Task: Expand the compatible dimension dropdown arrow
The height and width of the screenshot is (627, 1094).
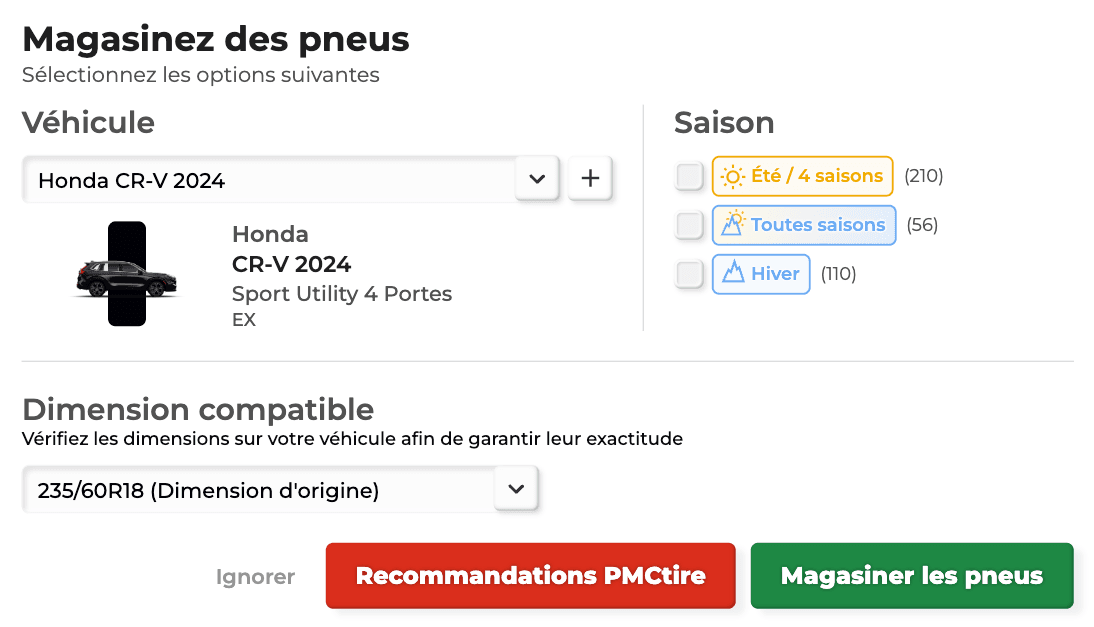Action: [x=516, y=489]
